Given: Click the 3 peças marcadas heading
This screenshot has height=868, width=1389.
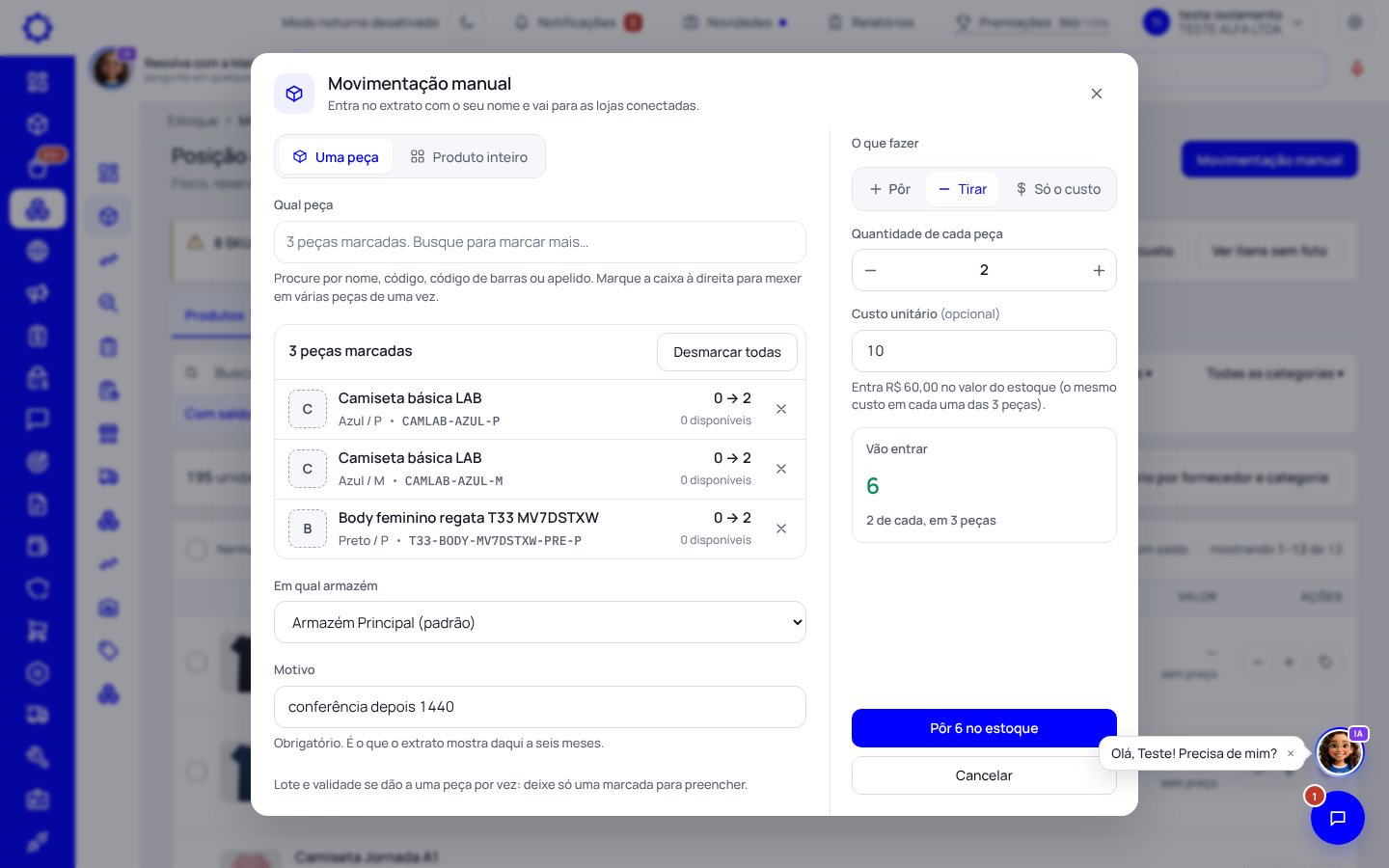Looking at the screenshot, I should (x=350, y=351).
